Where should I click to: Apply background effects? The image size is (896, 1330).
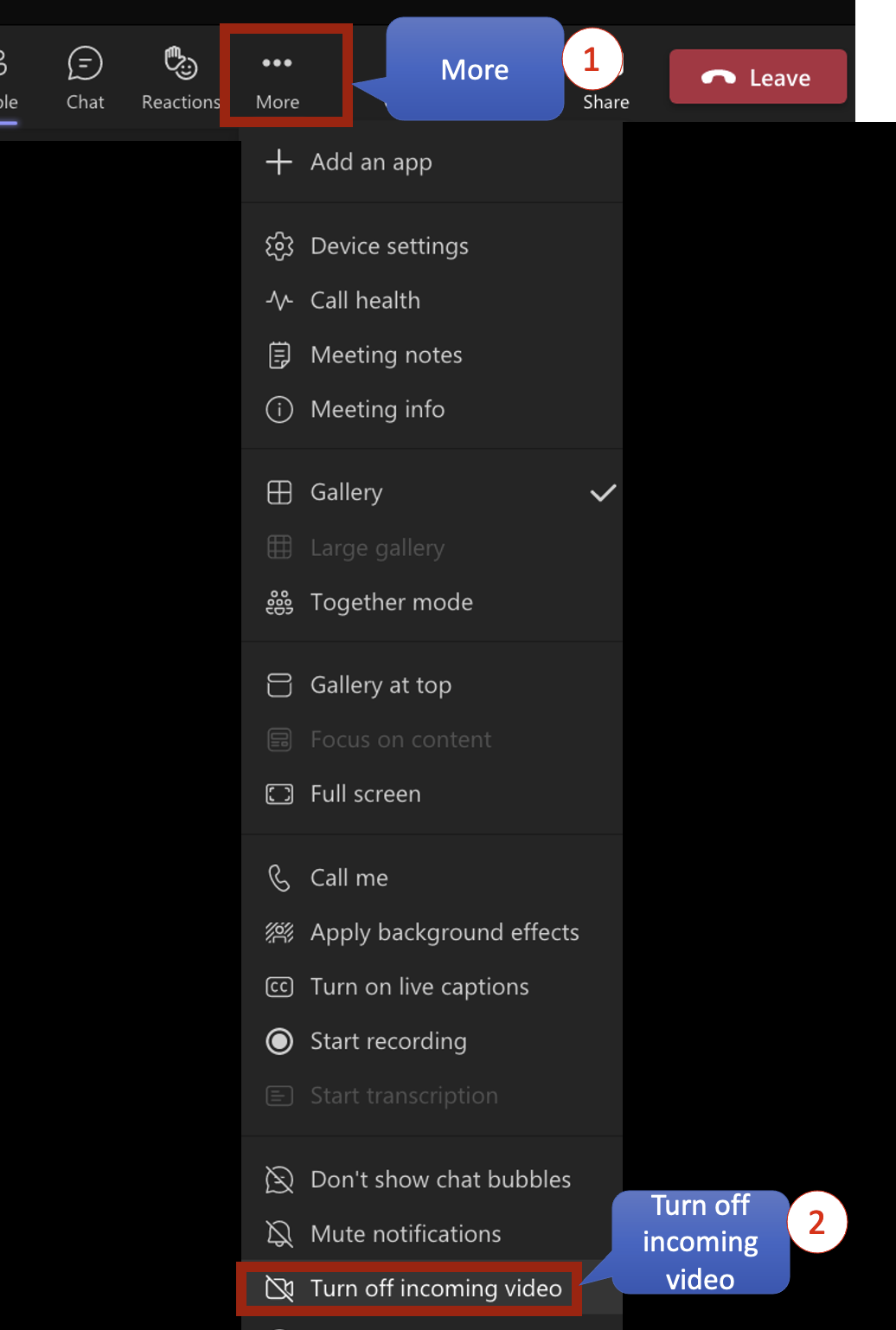(445, 932)
